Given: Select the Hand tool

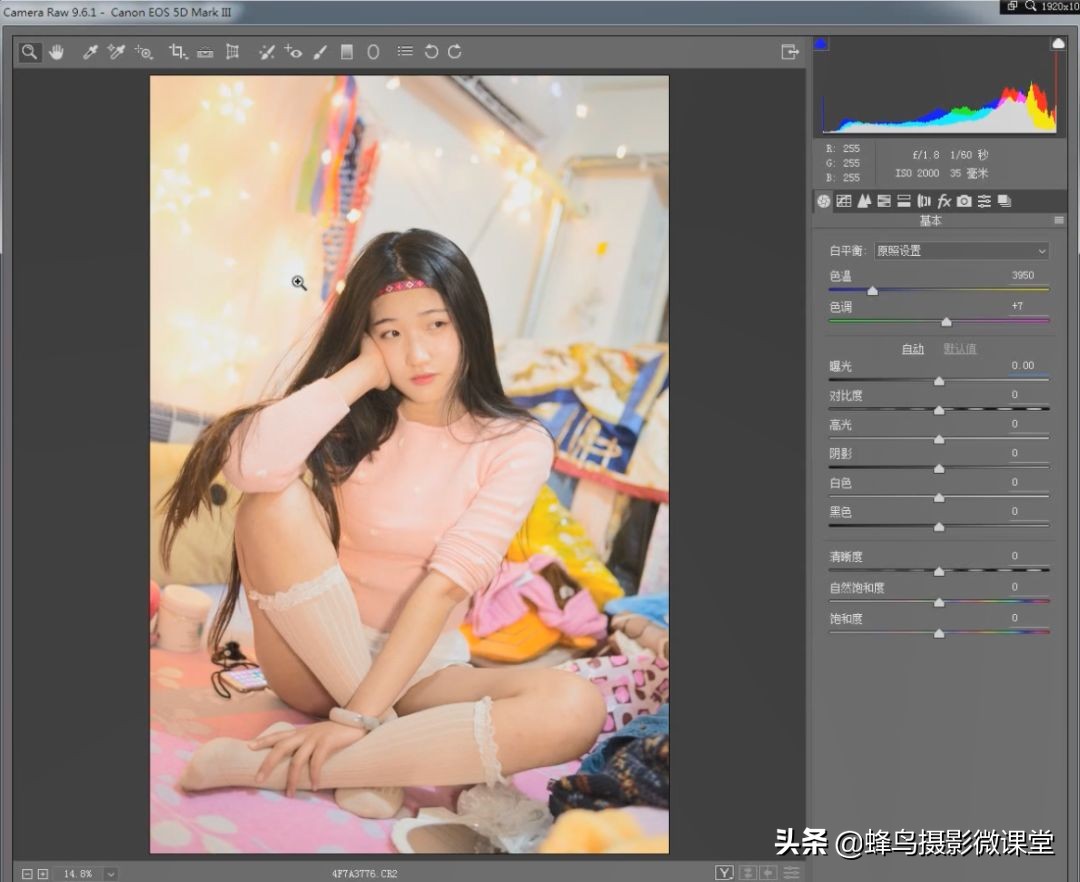Looking at the screenshot, I should click(x=57, y=51).
